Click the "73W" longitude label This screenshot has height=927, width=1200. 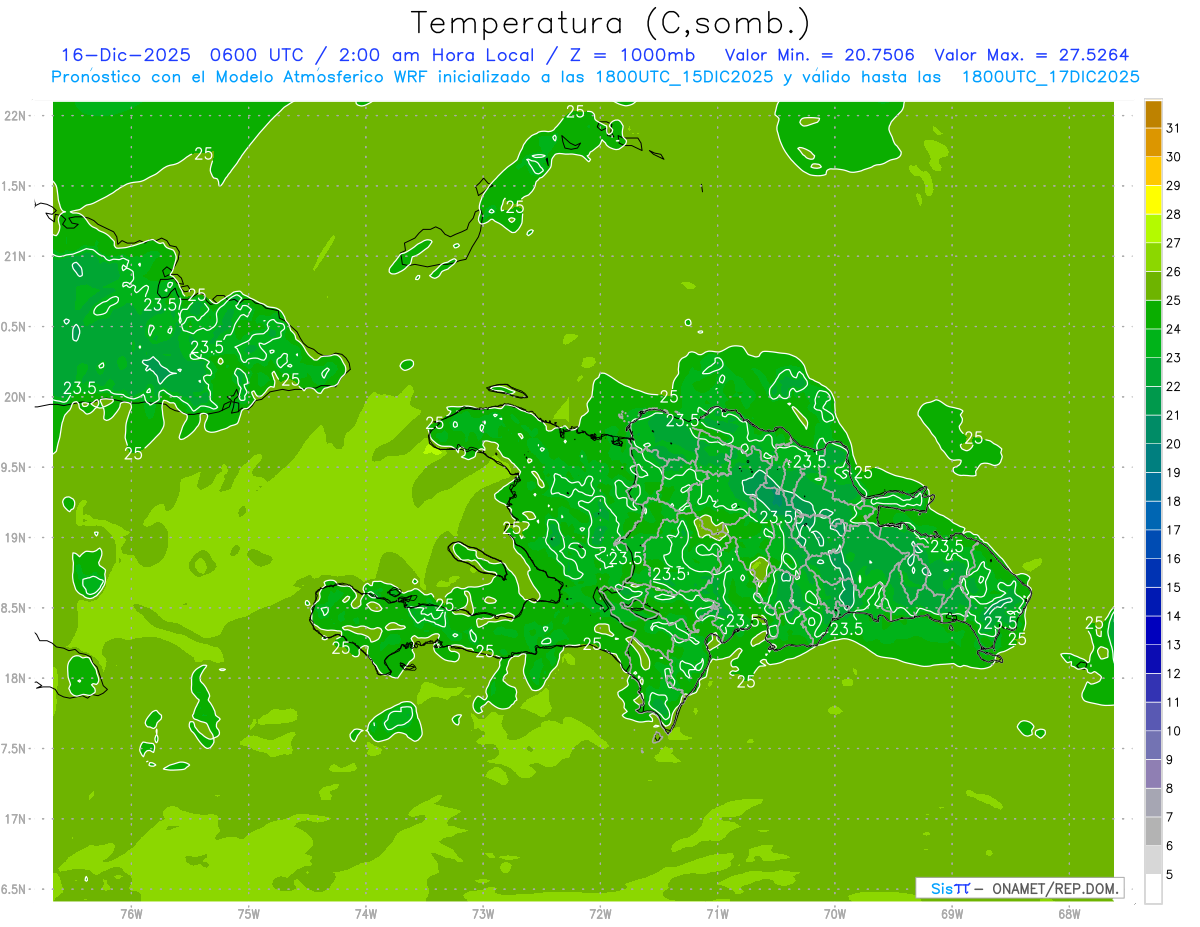click(483, 913)
